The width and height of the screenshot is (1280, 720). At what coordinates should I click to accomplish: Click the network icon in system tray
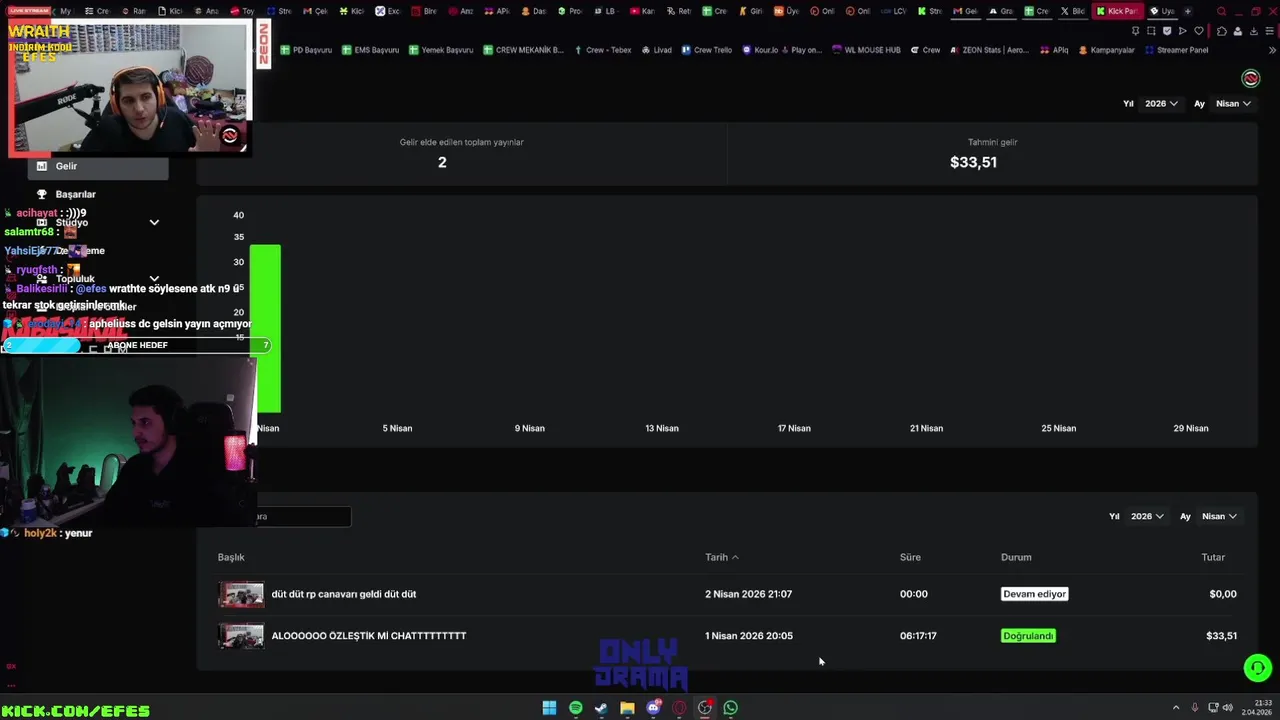pos(1211,708)
